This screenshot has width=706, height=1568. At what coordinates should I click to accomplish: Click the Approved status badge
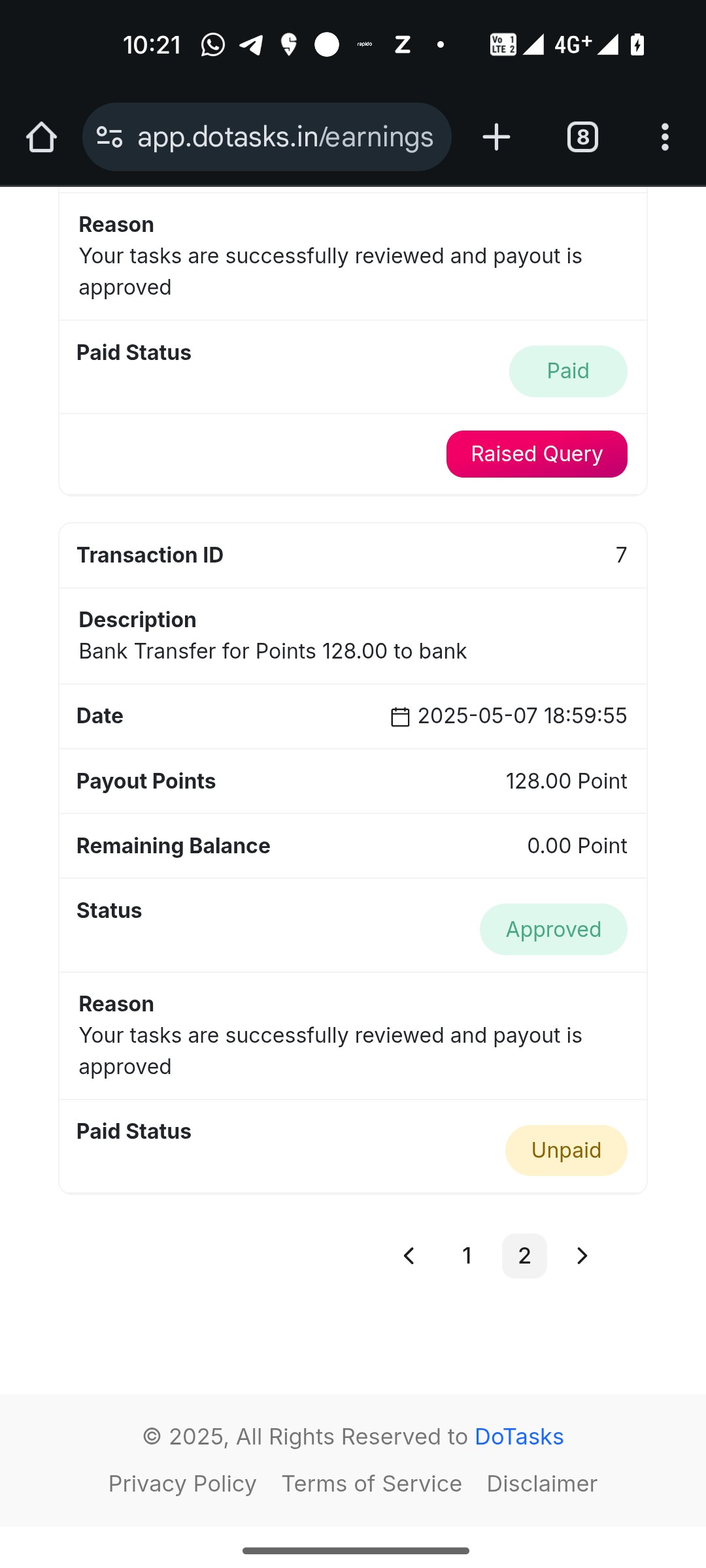tap(554, 929)
